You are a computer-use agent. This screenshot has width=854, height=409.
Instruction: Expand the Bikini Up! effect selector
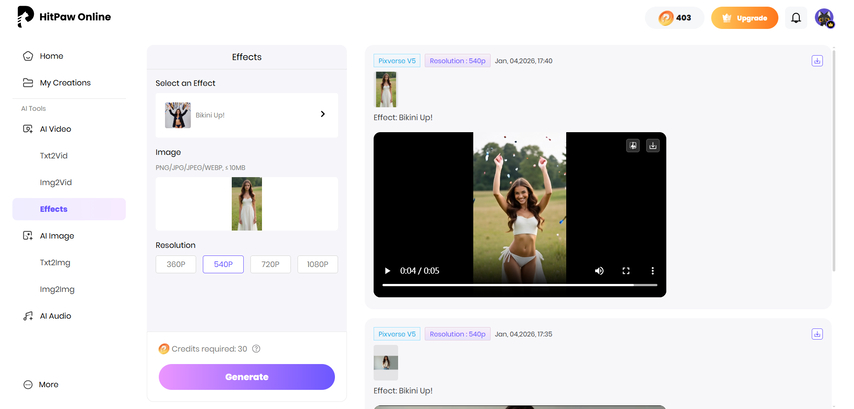click(247, 115)
